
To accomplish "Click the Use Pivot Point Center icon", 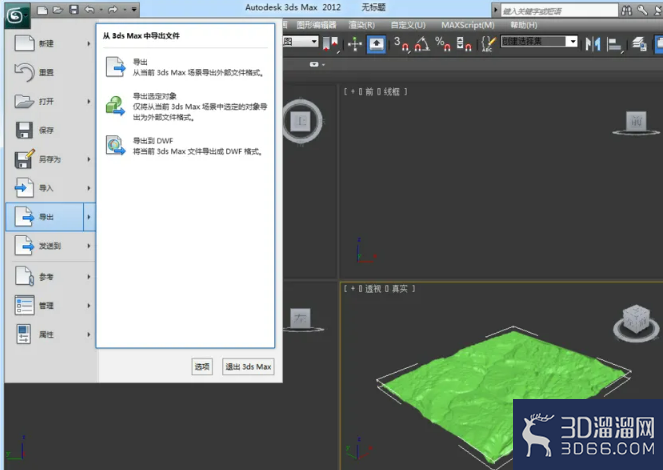I will point(331,44).
